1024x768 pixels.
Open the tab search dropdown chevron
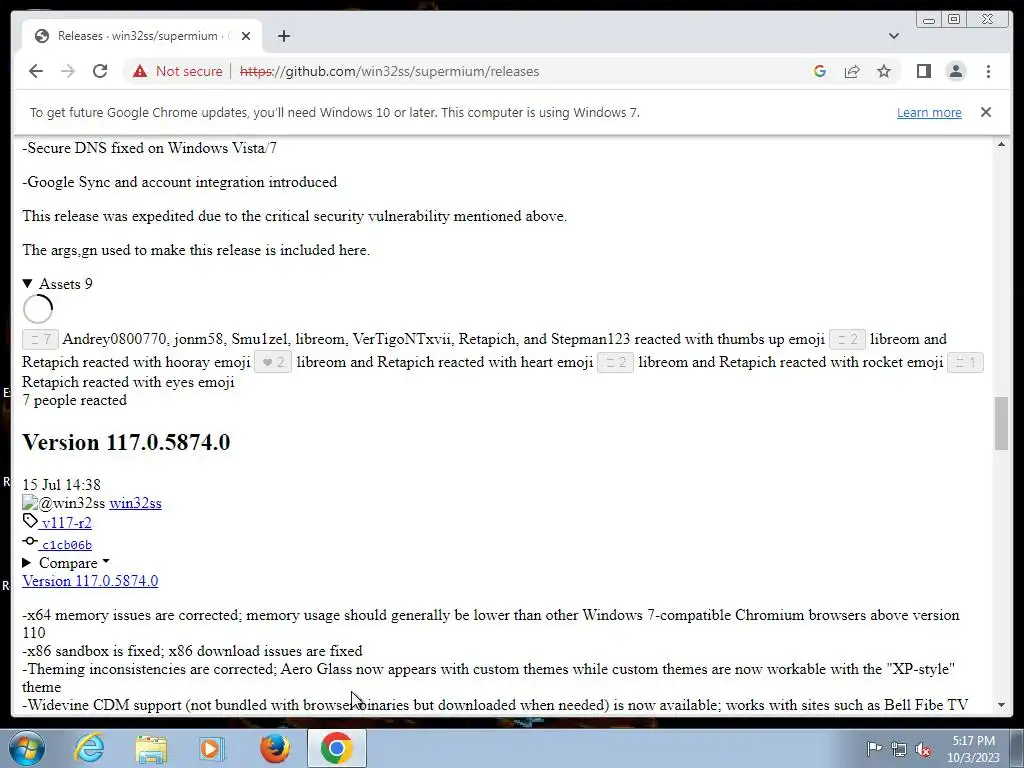point(894,36)
